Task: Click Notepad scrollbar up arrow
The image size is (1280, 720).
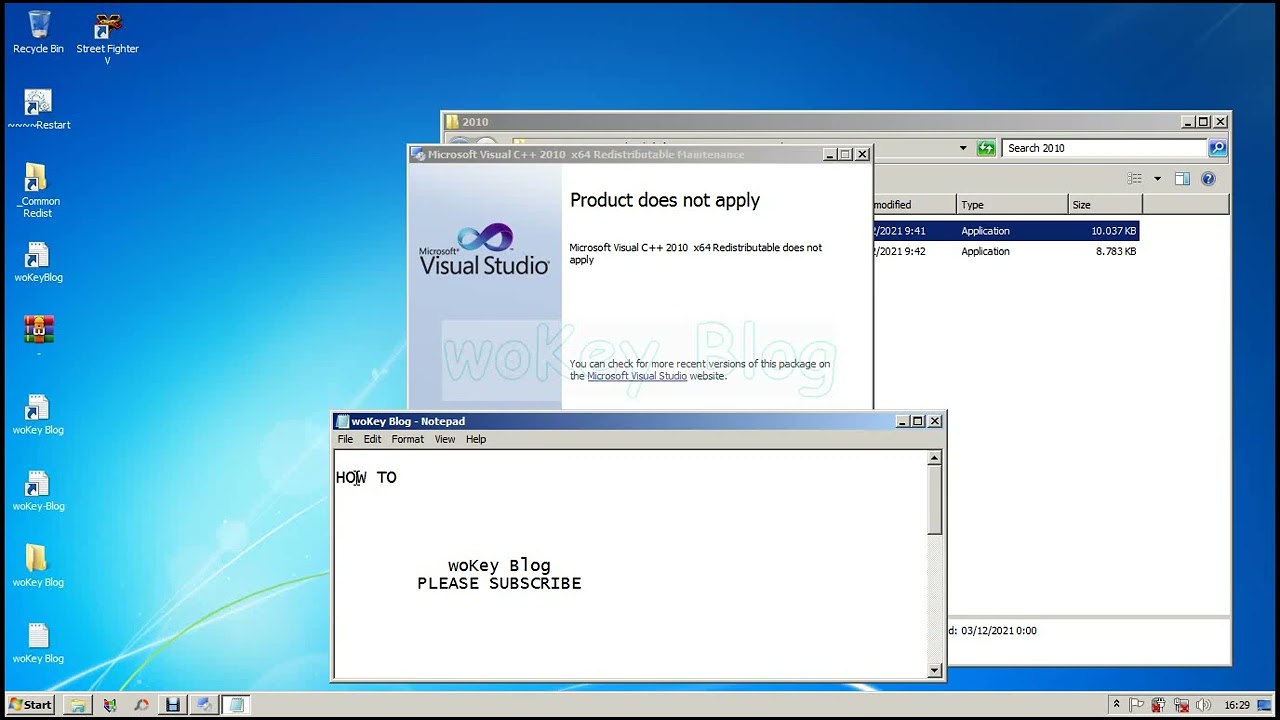Action: click(x=934, y=458)
